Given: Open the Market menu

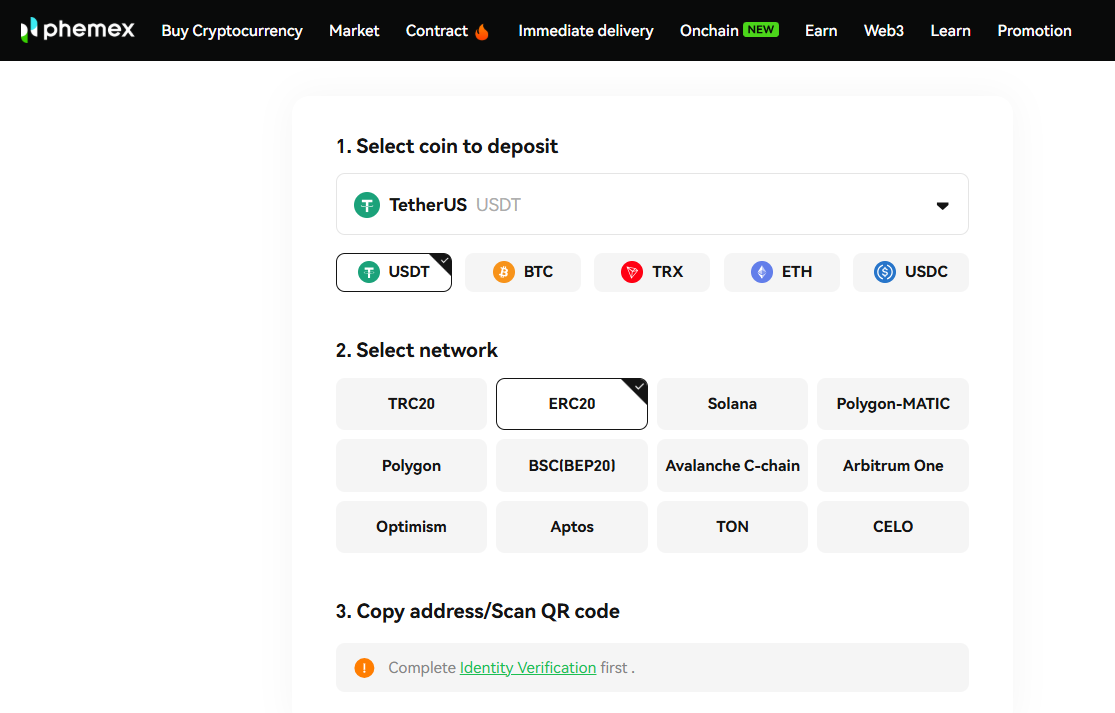Looking at the screenshot, I should tap(354, 31).
